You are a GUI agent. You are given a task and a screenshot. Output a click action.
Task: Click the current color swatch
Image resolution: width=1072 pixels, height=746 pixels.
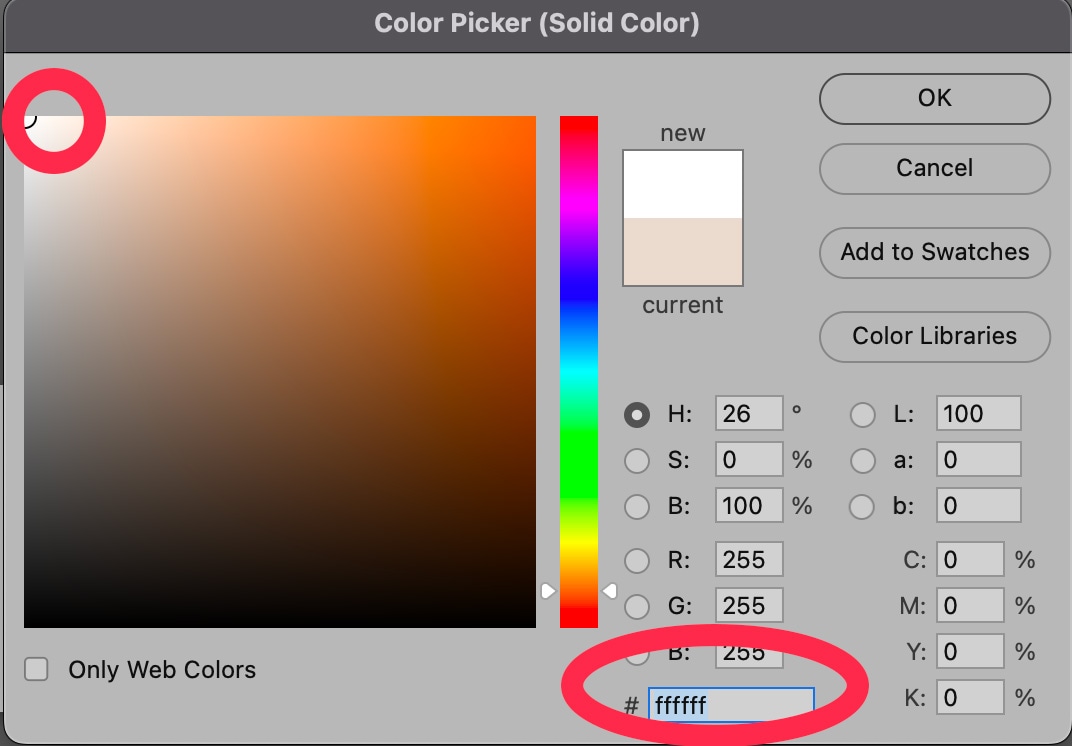coord(683,252)
